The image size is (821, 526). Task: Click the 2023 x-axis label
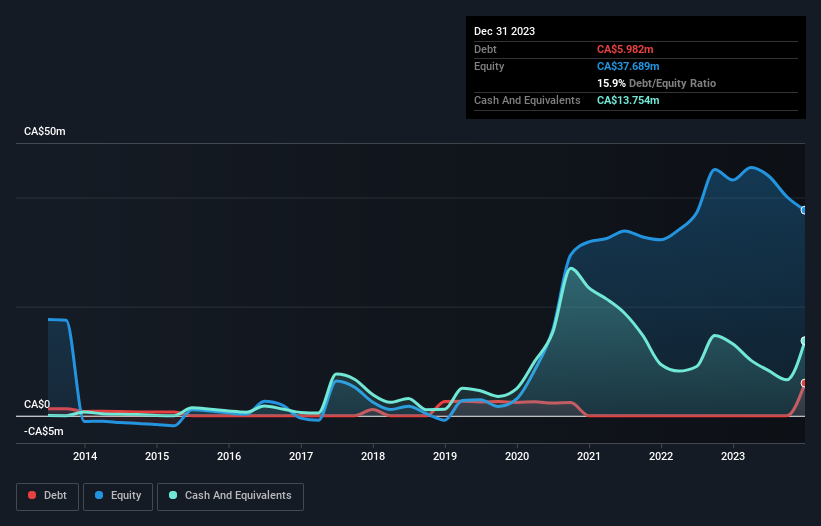(x=733, y=456)
